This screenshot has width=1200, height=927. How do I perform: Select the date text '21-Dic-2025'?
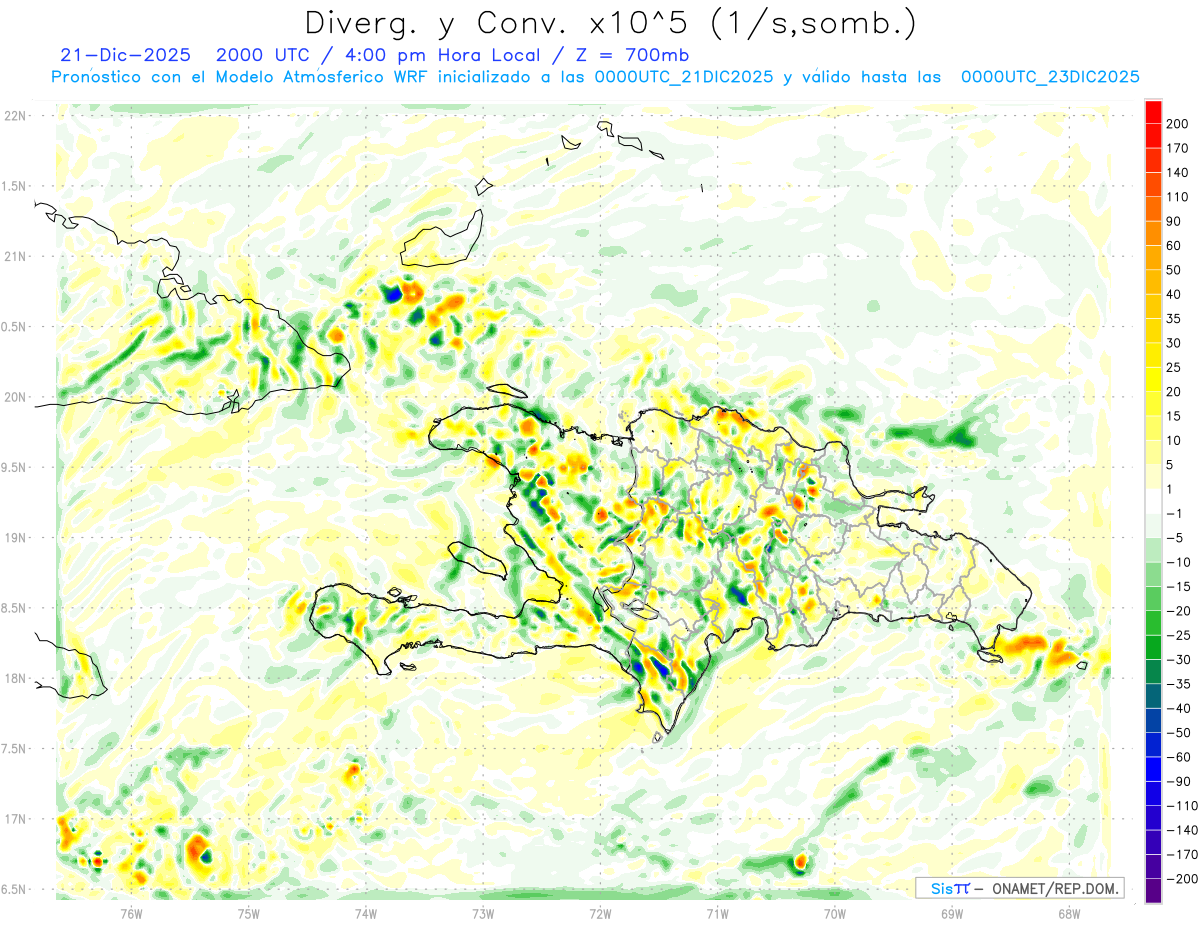pos(126,55)
